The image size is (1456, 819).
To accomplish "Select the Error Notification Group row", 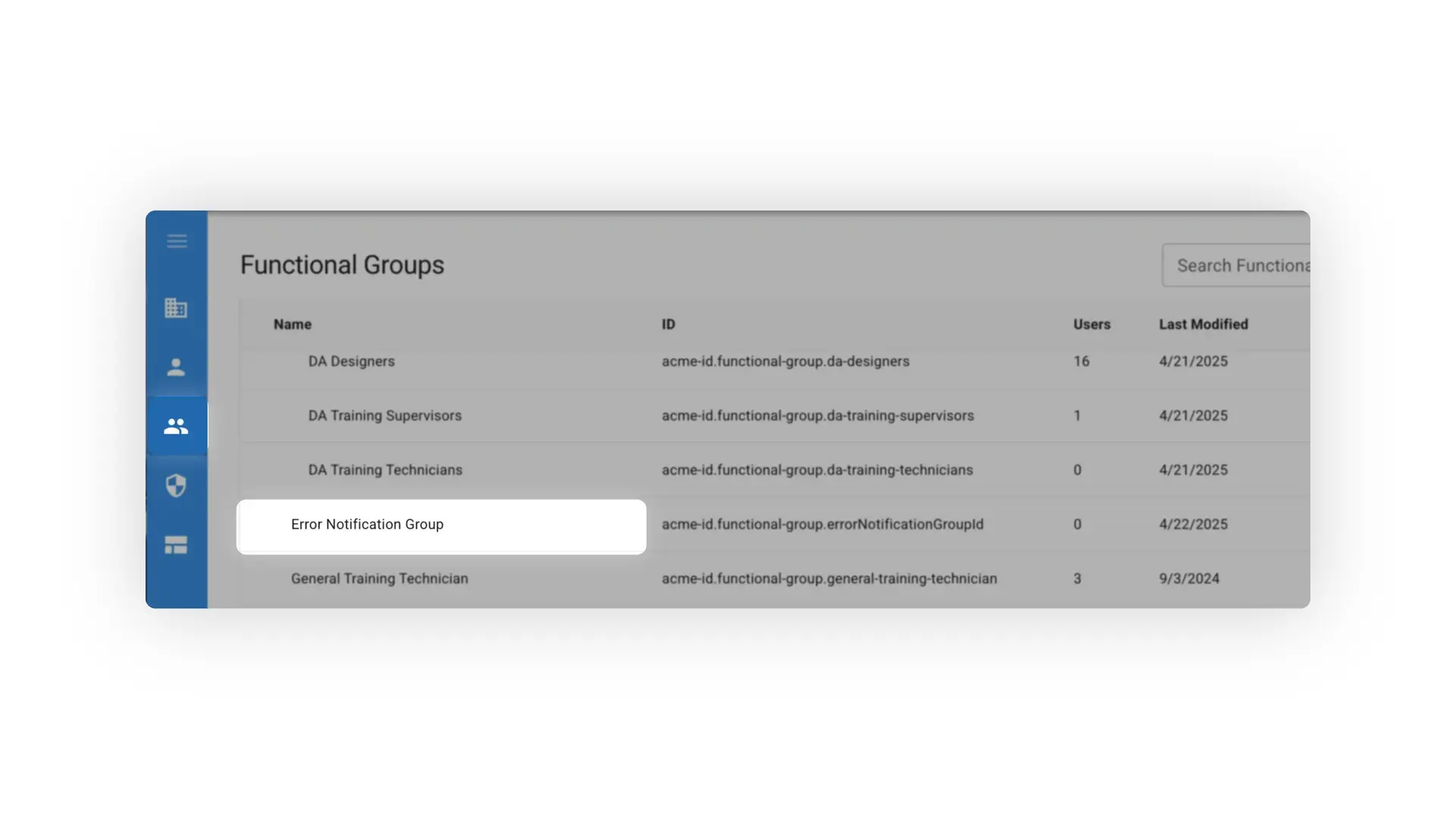I will click(442, 524).
